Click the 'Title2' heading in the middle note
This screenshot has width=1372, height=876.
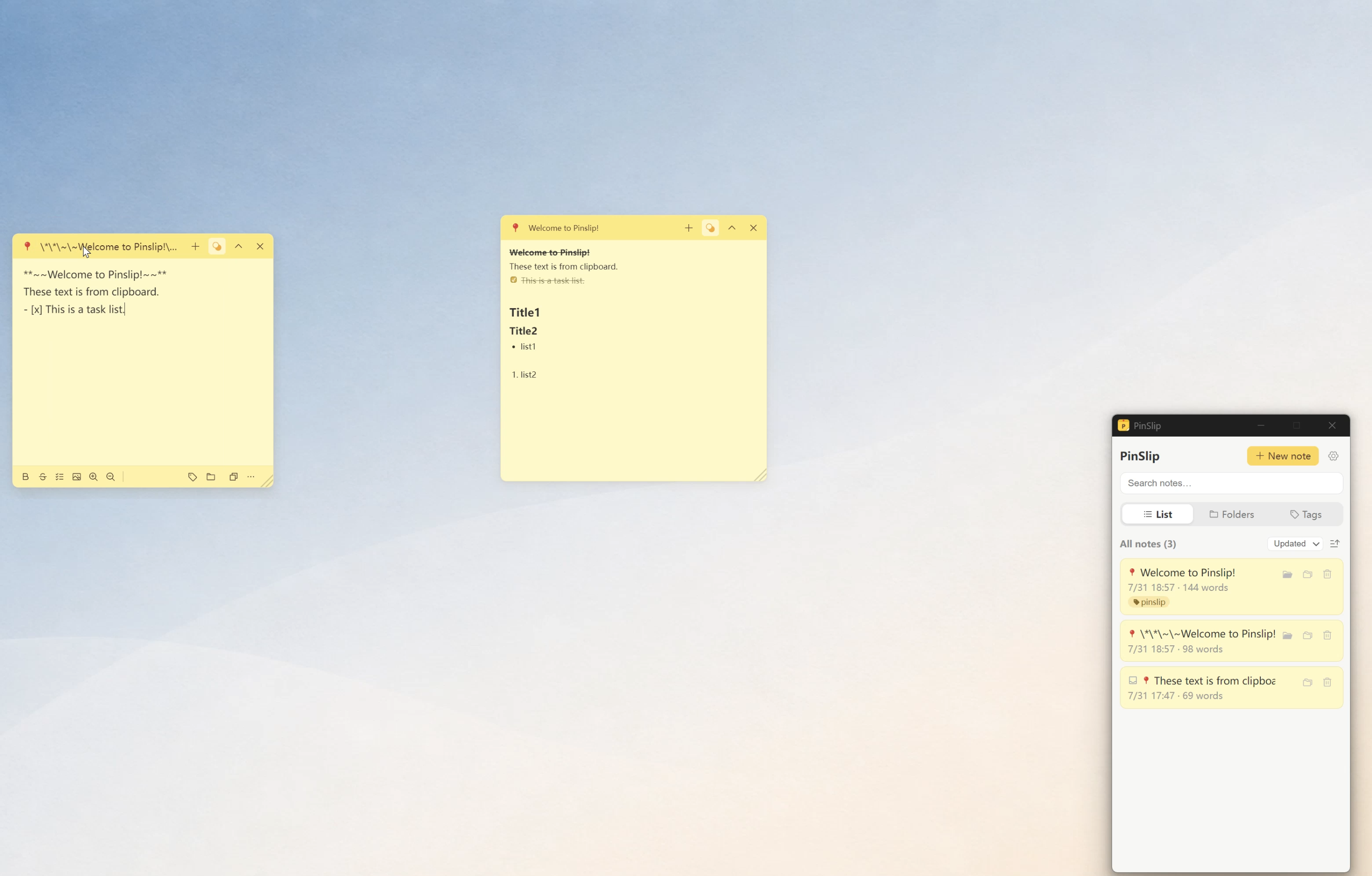[523, 331]
